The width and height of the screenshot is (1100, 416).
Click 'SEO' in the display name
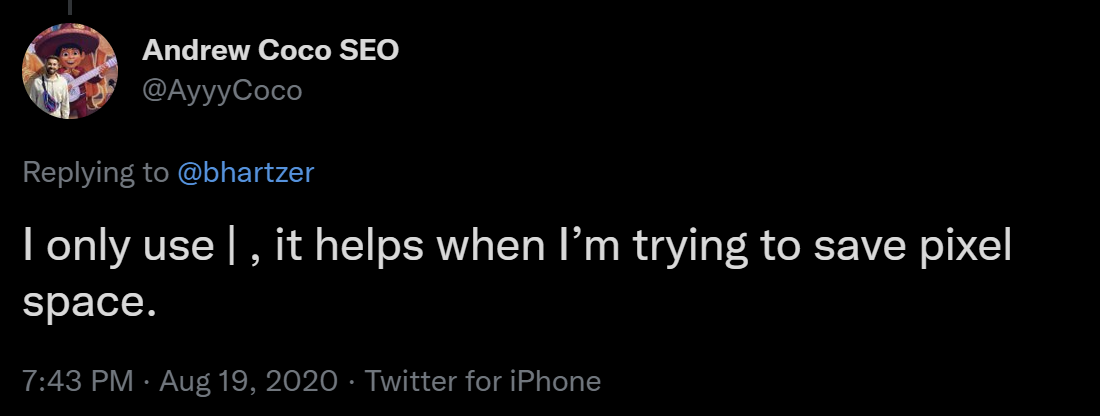pos(369,50)
